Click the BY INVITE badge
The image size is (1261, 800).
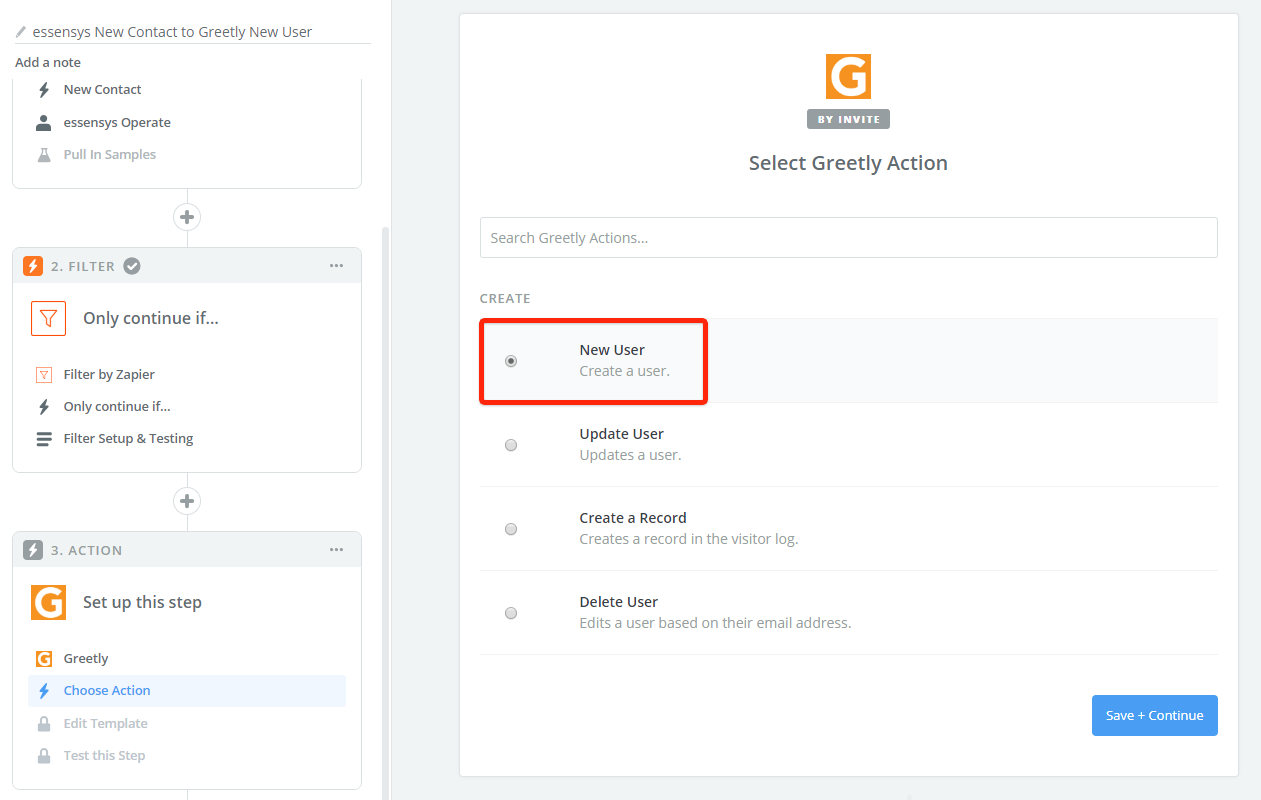[x=848, y=119]
